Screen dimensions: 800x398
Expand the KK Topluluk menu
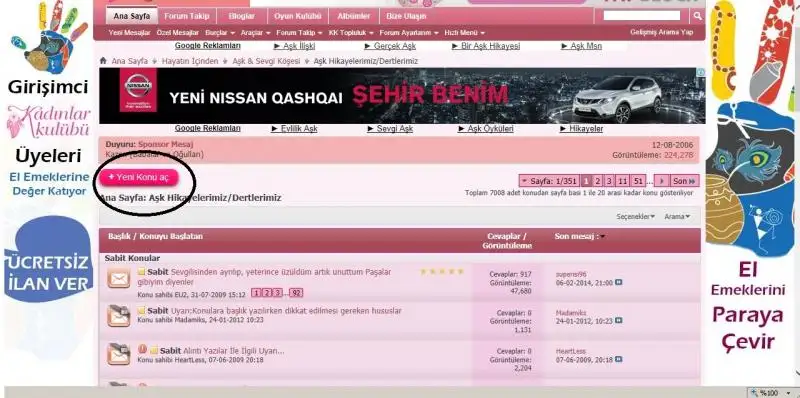[x=351, y=33]
